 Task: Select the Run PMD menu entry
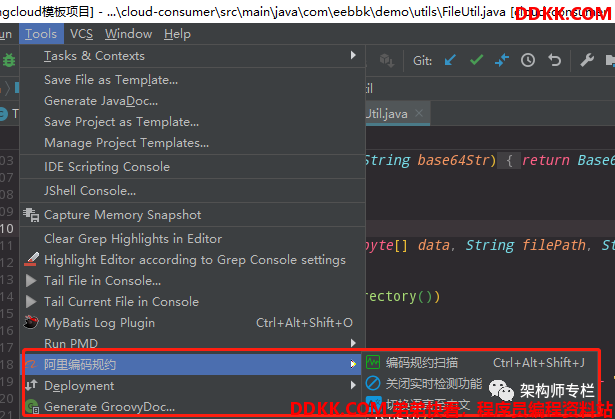tap(192, 343)
